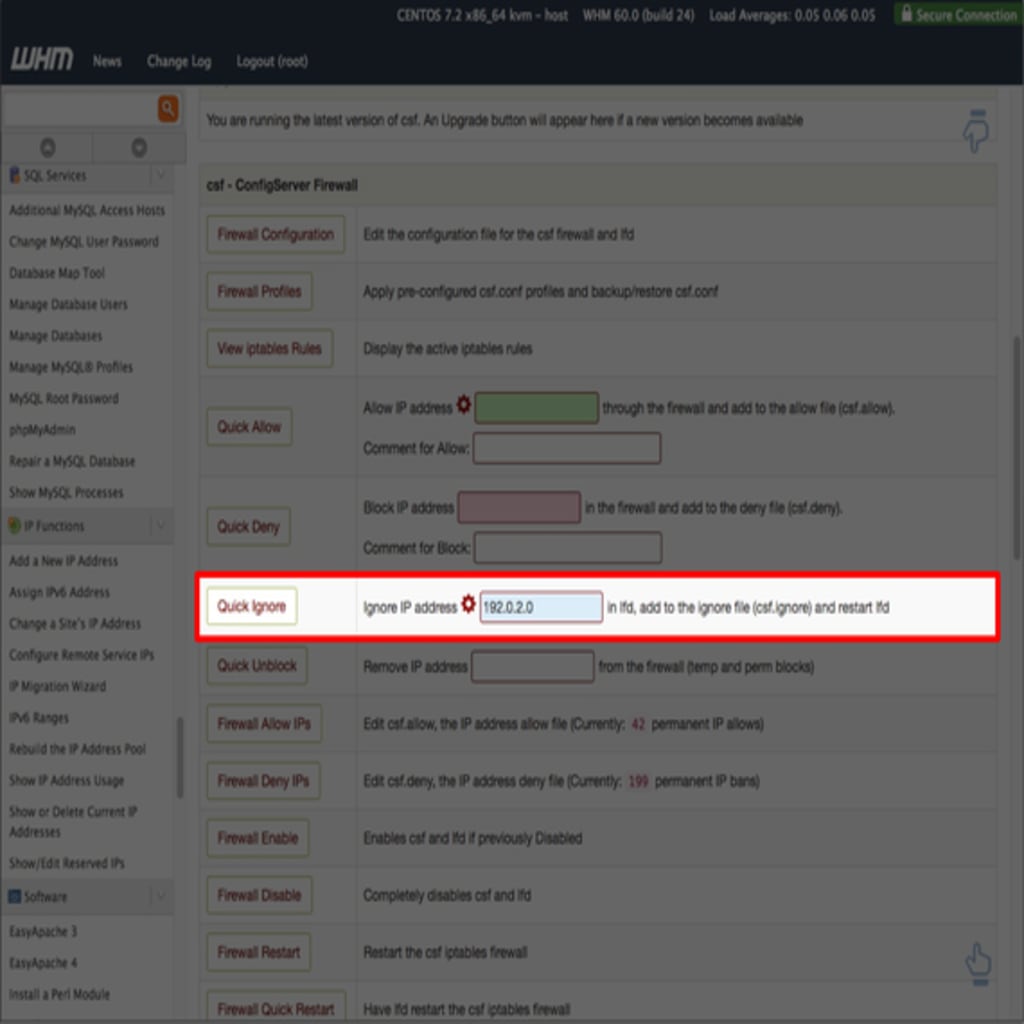Image resolution: width=1024 pixels, height=1024 pixels.
Task: Click the Firewall Deny IPs button
Action: pos(263,780)
